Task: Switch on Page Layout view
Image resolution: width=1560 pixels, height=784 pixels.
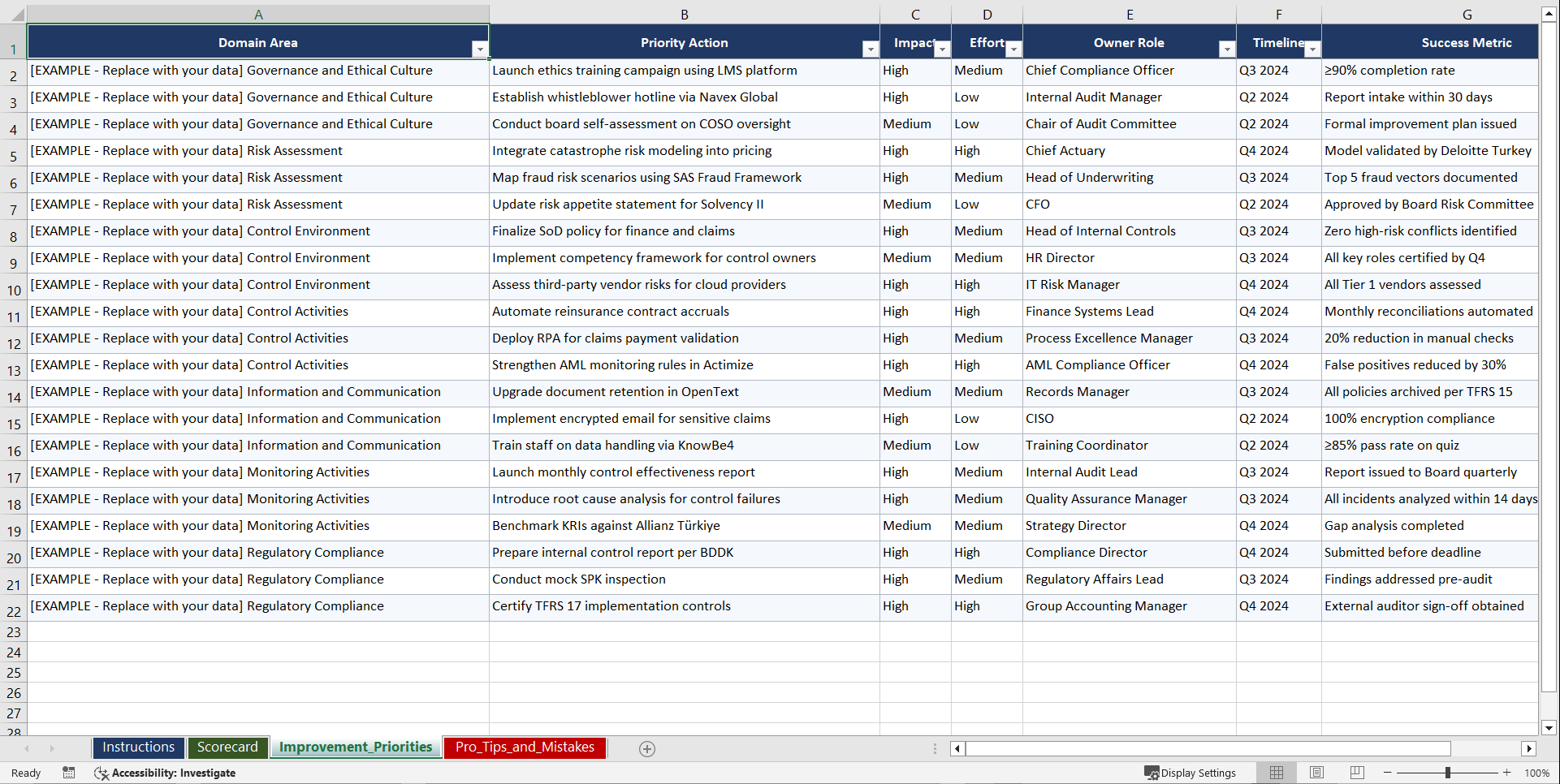Action: tap(1316, 773)
